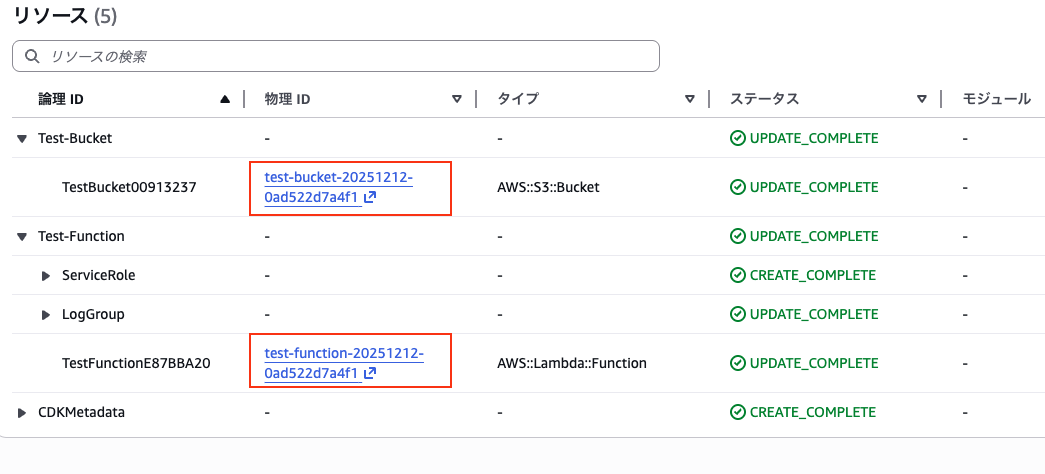Open test-function-20251212 physical ID link

pyautogui.click(x=344, y=354)
